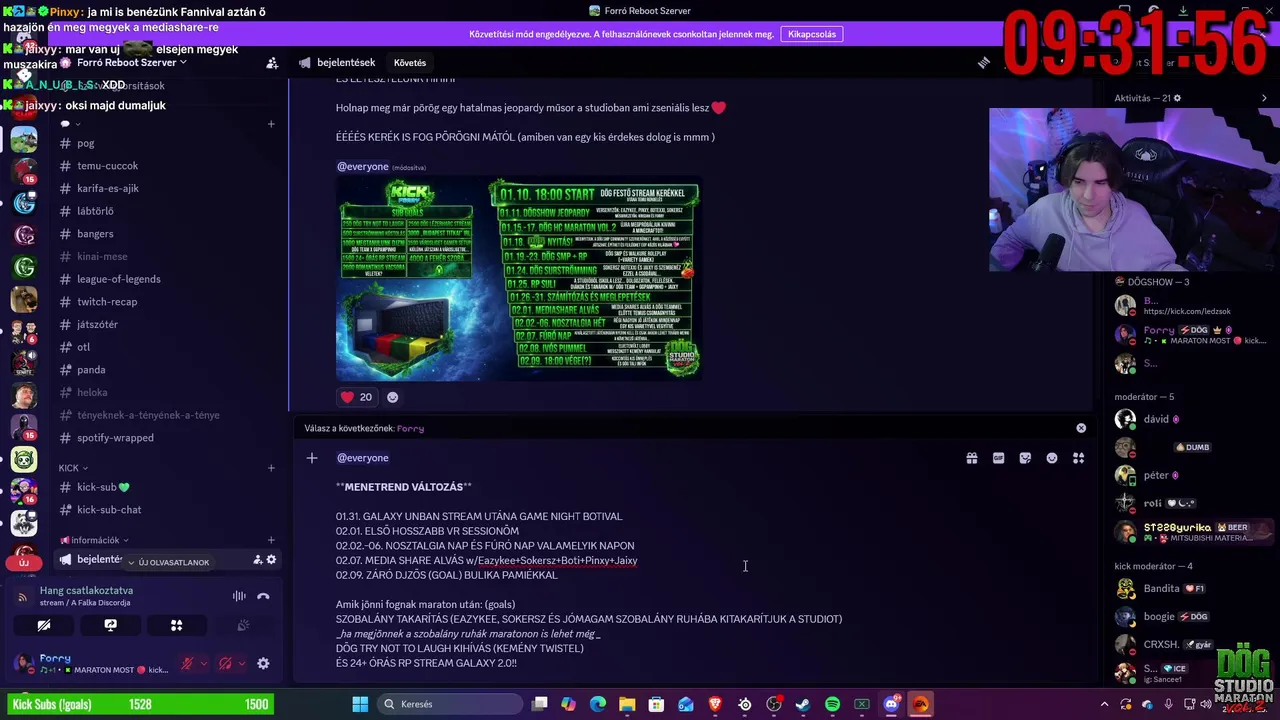Click the taskbar Keresés search box
The height and width of the screenshot is (720, 1280).
(450, 704)
